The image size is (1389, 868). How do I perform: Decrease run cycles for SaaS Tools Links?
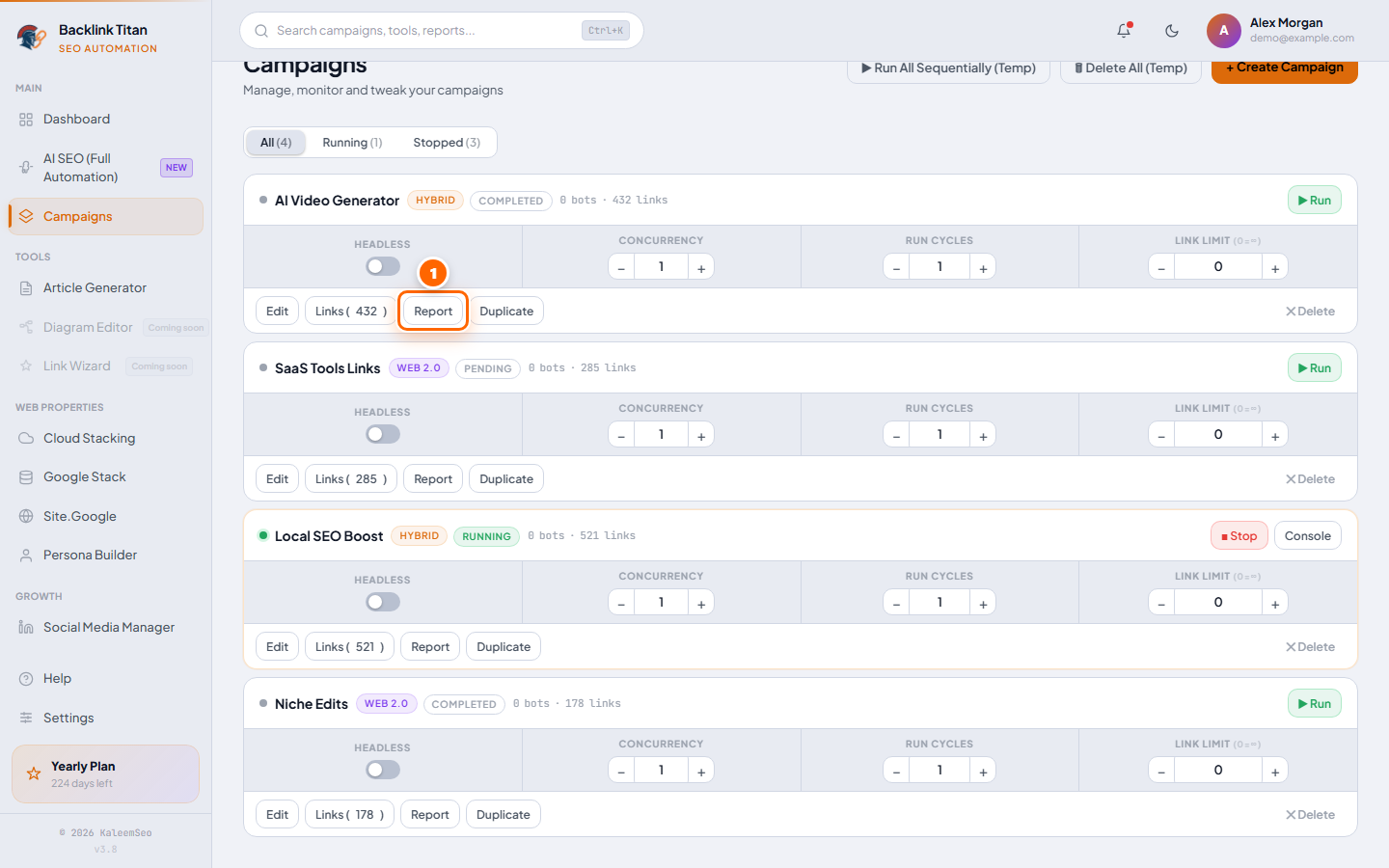pyautogui.click(x=896, y=435)
